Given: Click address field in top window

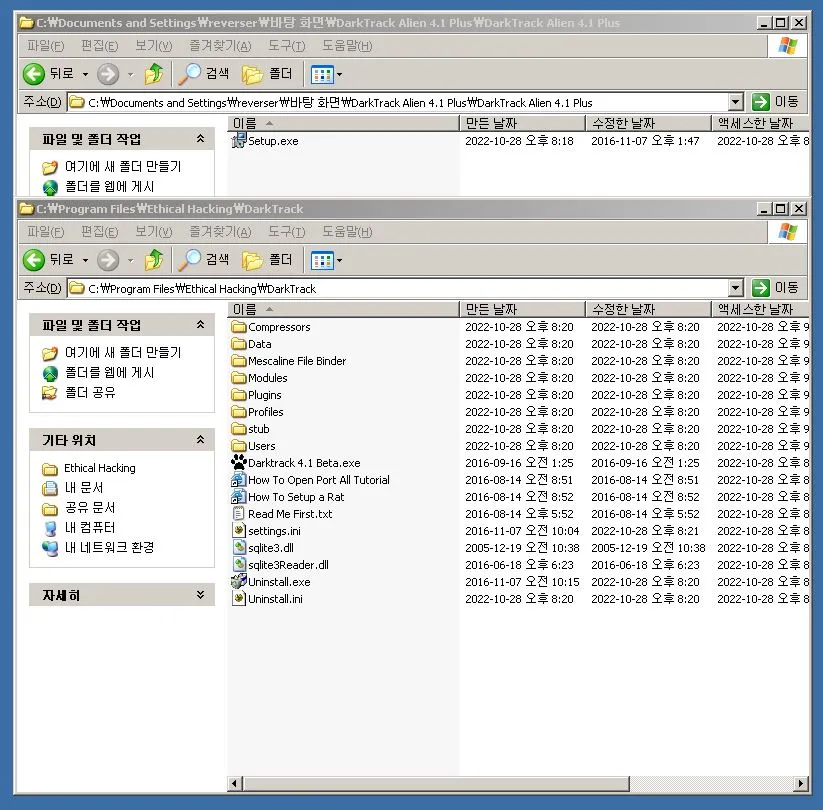Looking at the screenshot, I should (399, 102).
